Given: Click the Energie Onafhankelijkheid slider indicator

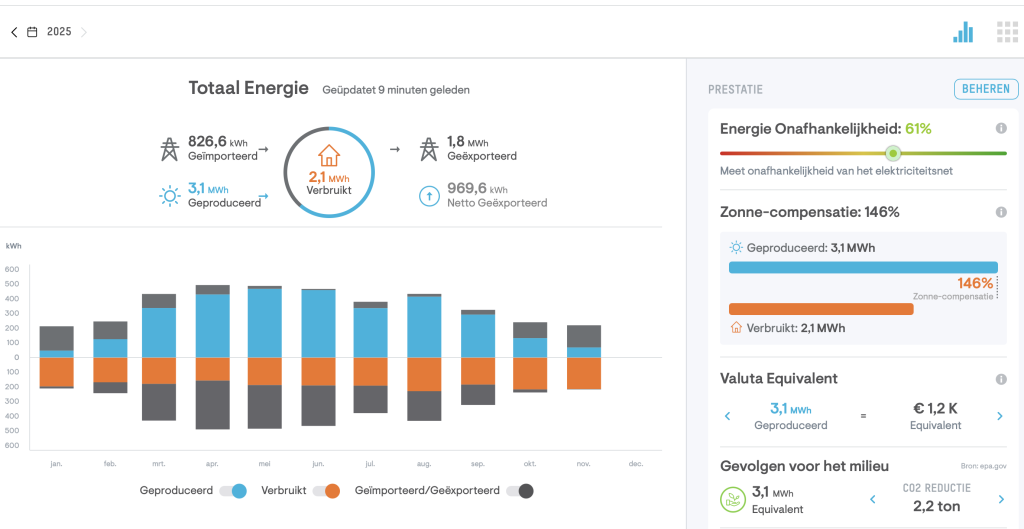Looking at the screenshot, I should point(893,153).
